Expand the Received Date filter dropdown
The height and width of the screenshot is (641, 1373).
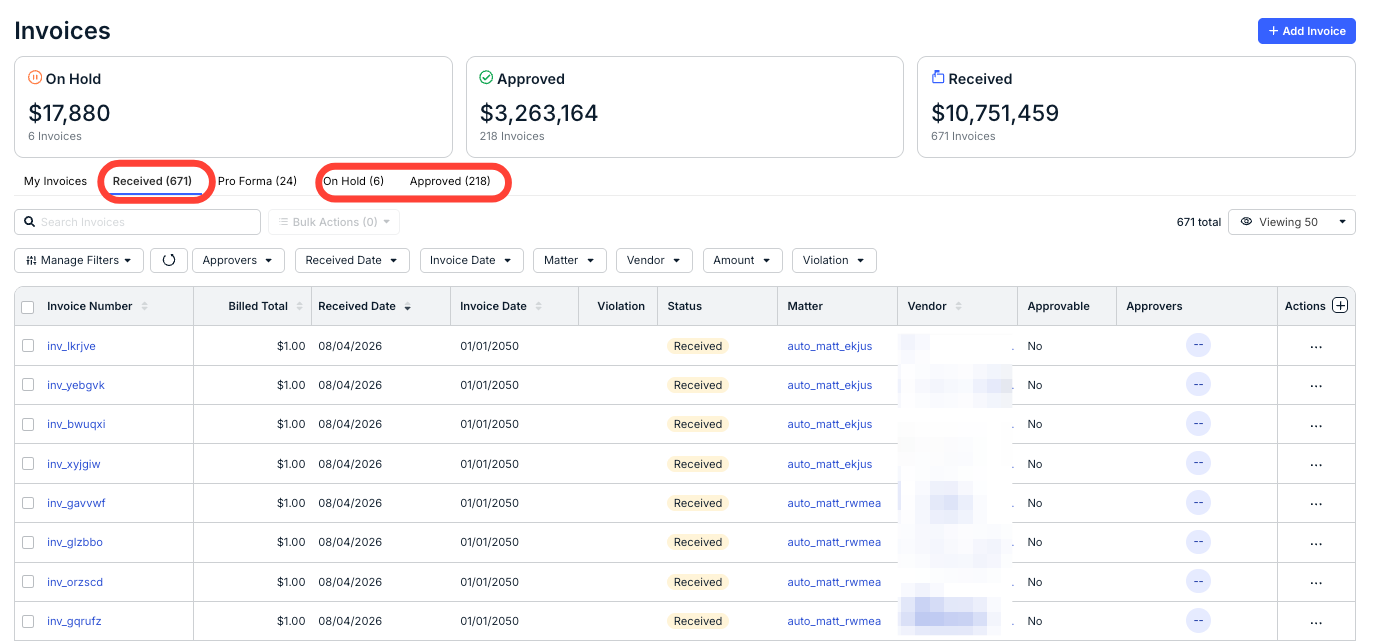coord(352,260)
